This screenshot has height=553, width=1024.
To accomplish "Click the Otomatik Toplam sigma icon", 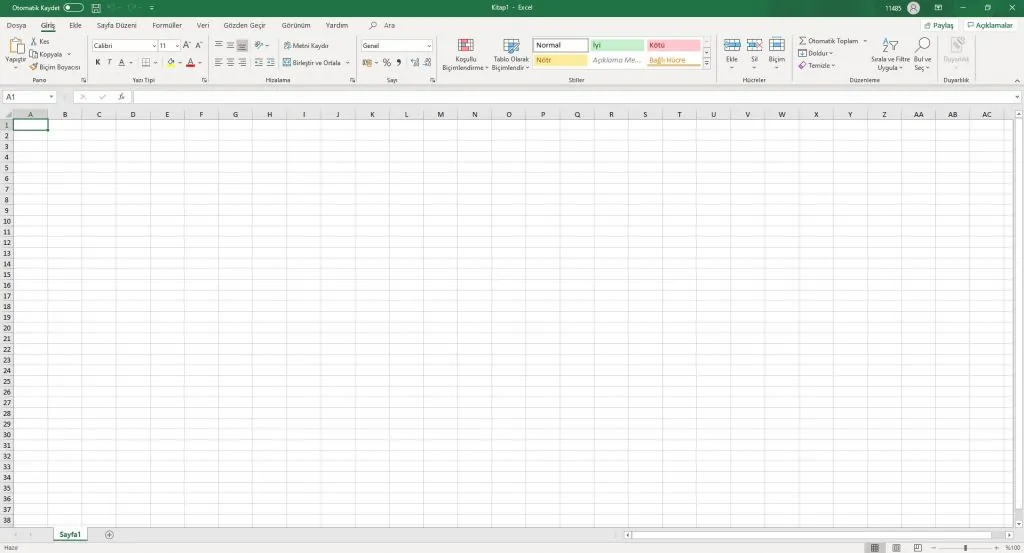I will tap(803, 41).
